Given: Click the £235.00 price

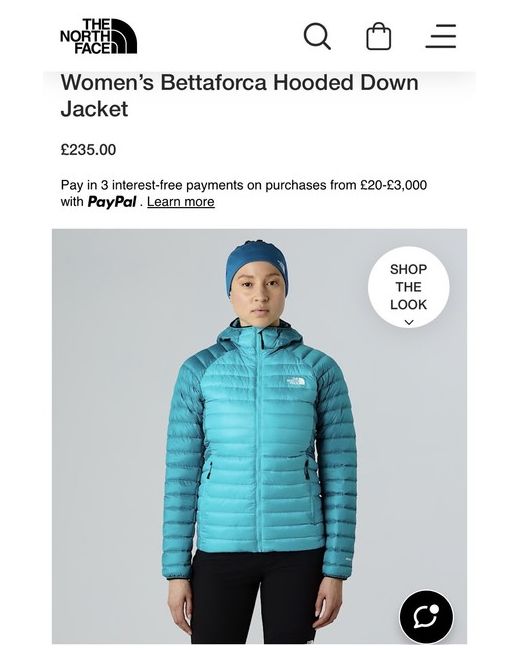Looking at the screenshot, I should click(x=88, y=150).
